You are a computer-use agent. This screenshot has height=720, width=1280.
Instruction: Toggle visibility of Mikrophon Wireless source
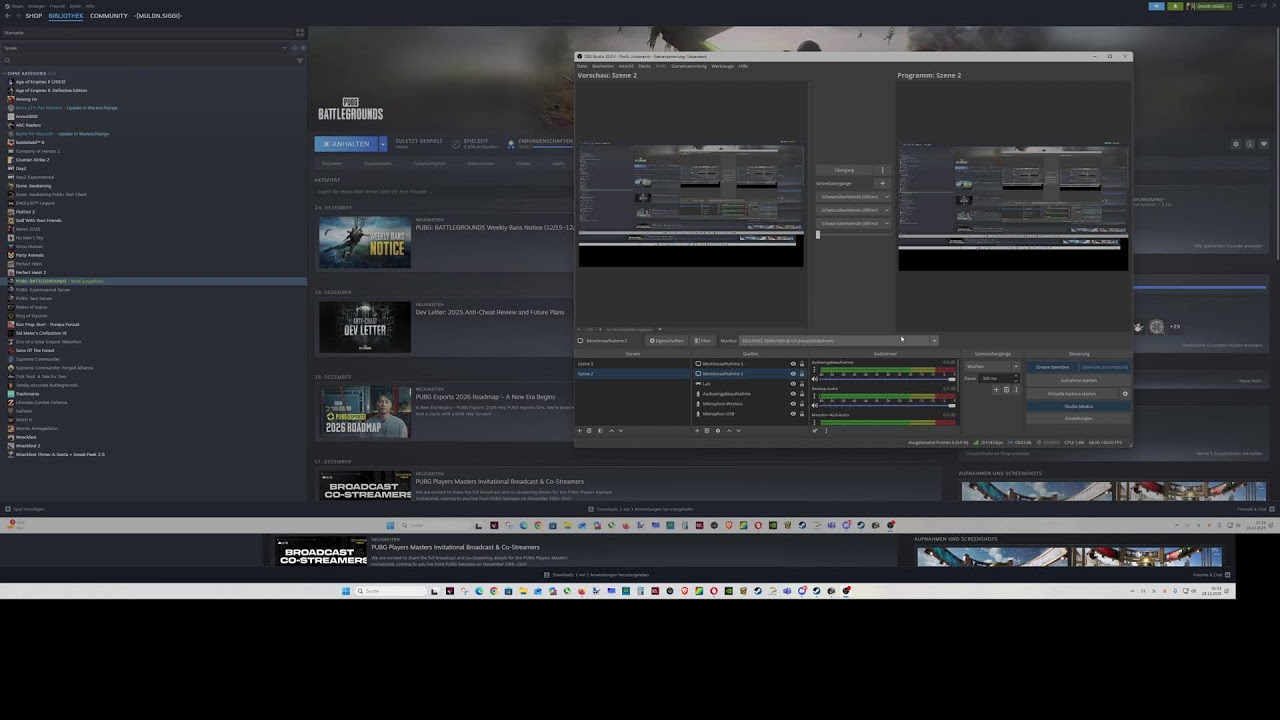(793, 404)
